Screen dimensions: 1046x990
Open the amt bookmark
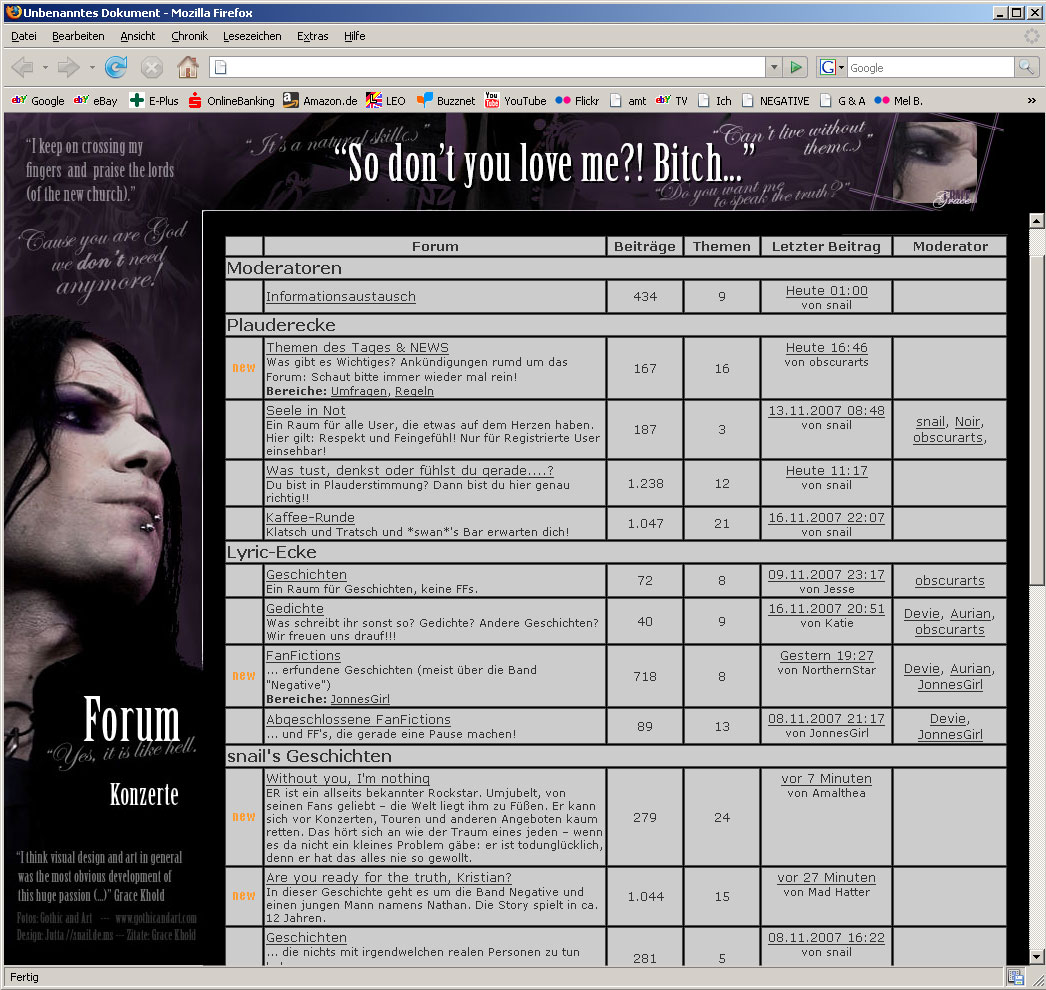click(x=628, y=101)
